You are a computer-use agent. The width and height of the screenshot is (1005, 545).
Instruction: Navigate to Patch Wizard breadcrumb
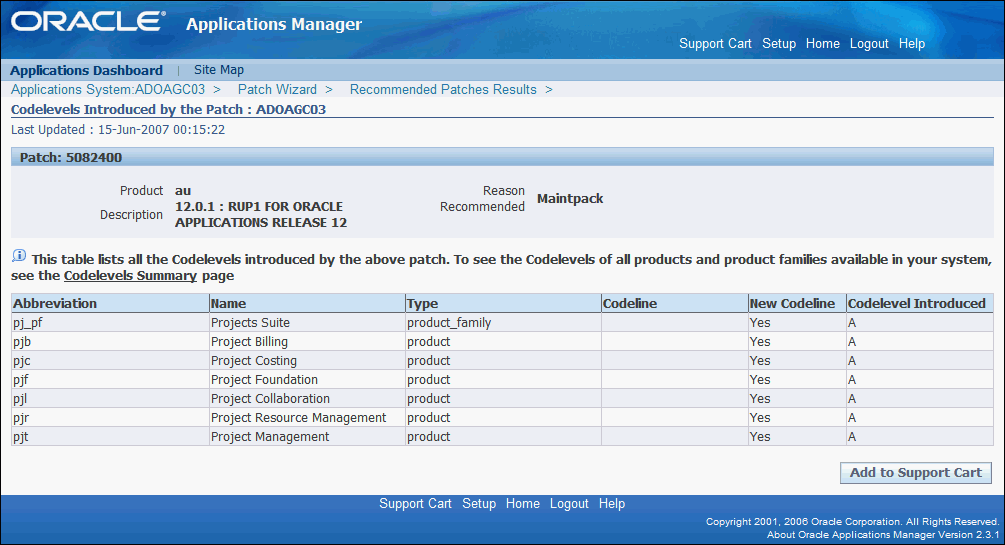(x=277, y=90)
